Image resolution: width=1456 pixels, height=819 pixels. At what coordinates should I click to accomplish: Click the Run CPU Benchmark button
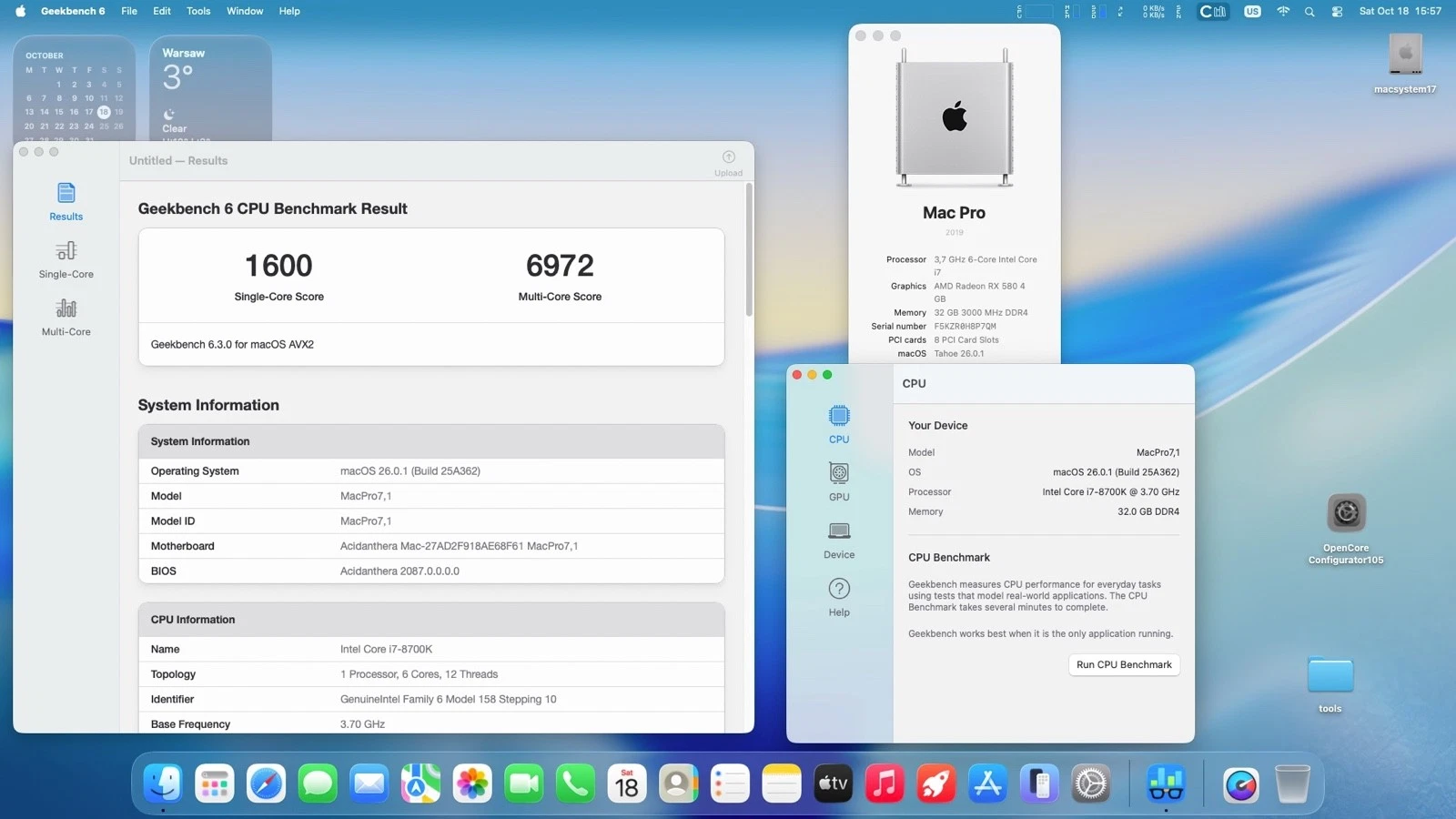pyautogui.click(x=1124, y=664)
